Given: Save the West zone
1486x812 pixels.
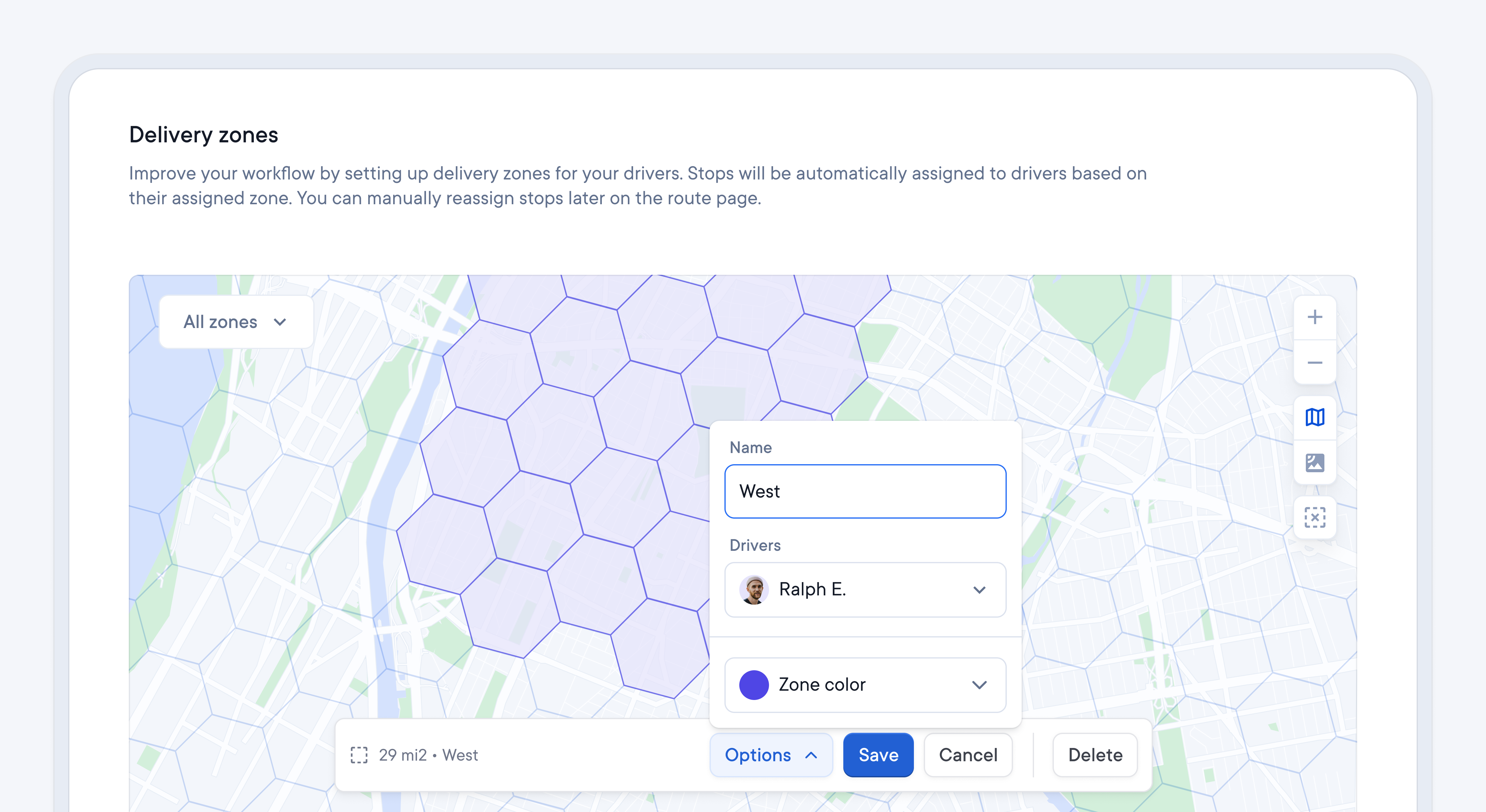Looking at the screenshot, I should tap(878, 755).
